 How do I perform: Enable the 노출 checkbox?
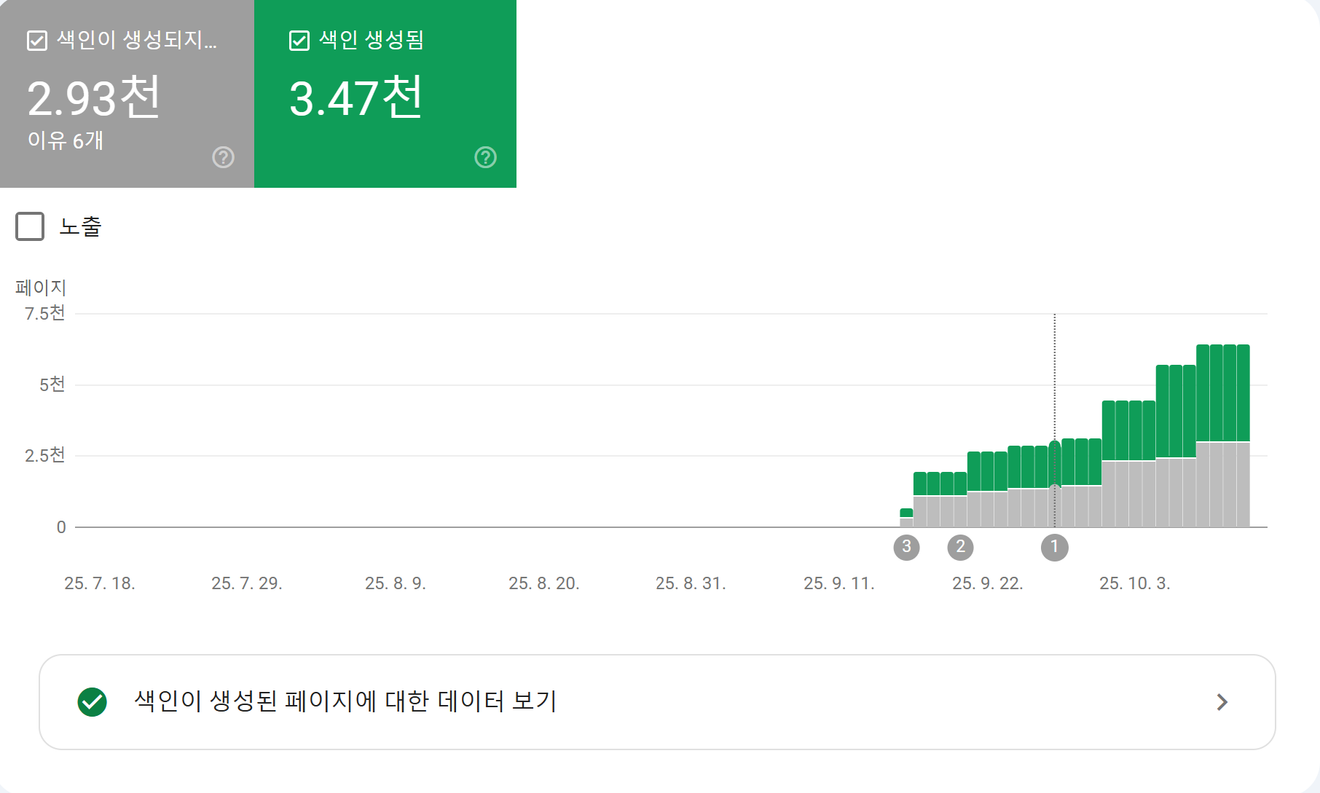tap(30, 227)
